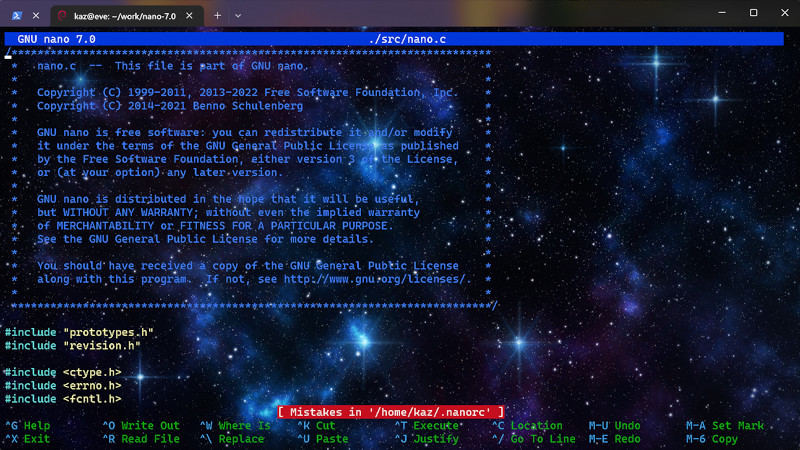Screen dimensions: 800x450
Task: Click the ^O Write Out shortcut
Action: pos(141,426)
